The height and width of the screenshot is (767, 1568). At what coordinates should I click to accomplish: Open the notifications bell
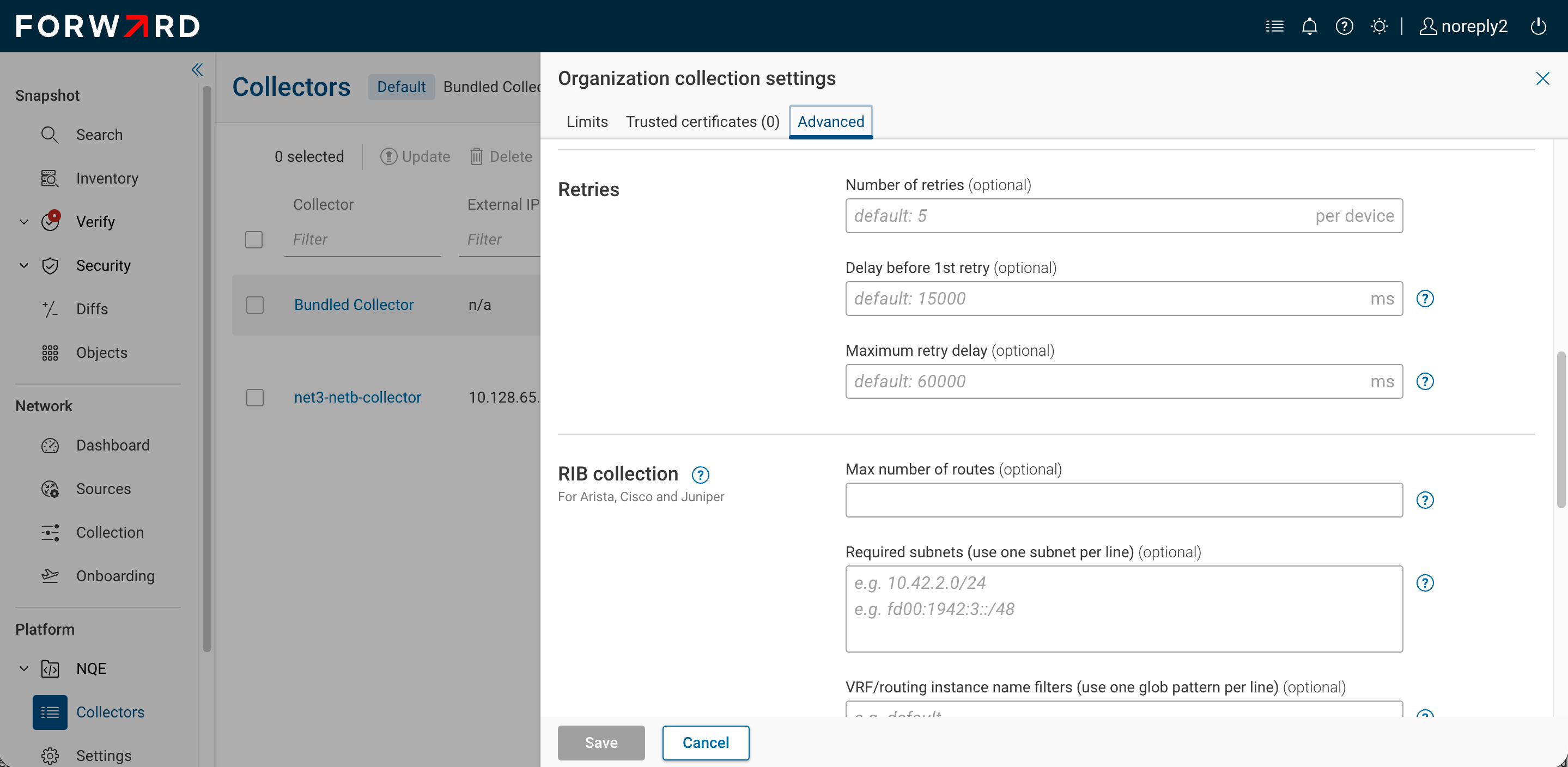1309,26
